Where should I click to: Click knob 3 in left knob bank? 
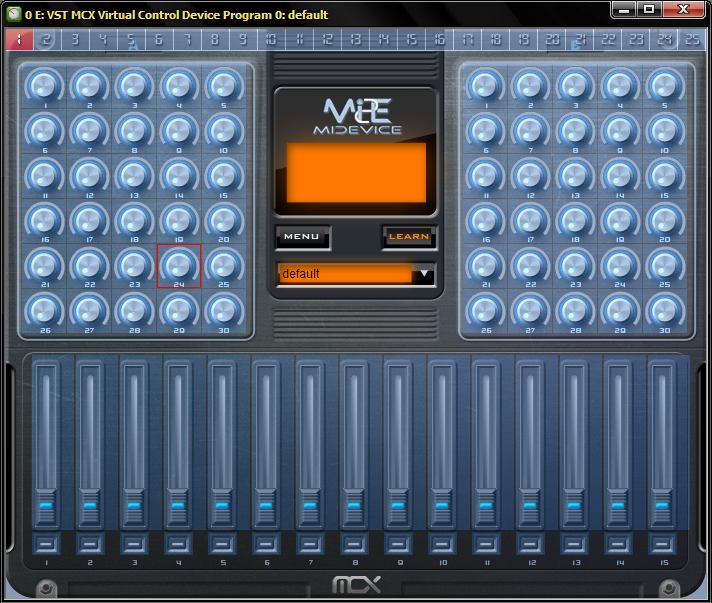click(134, 85)
